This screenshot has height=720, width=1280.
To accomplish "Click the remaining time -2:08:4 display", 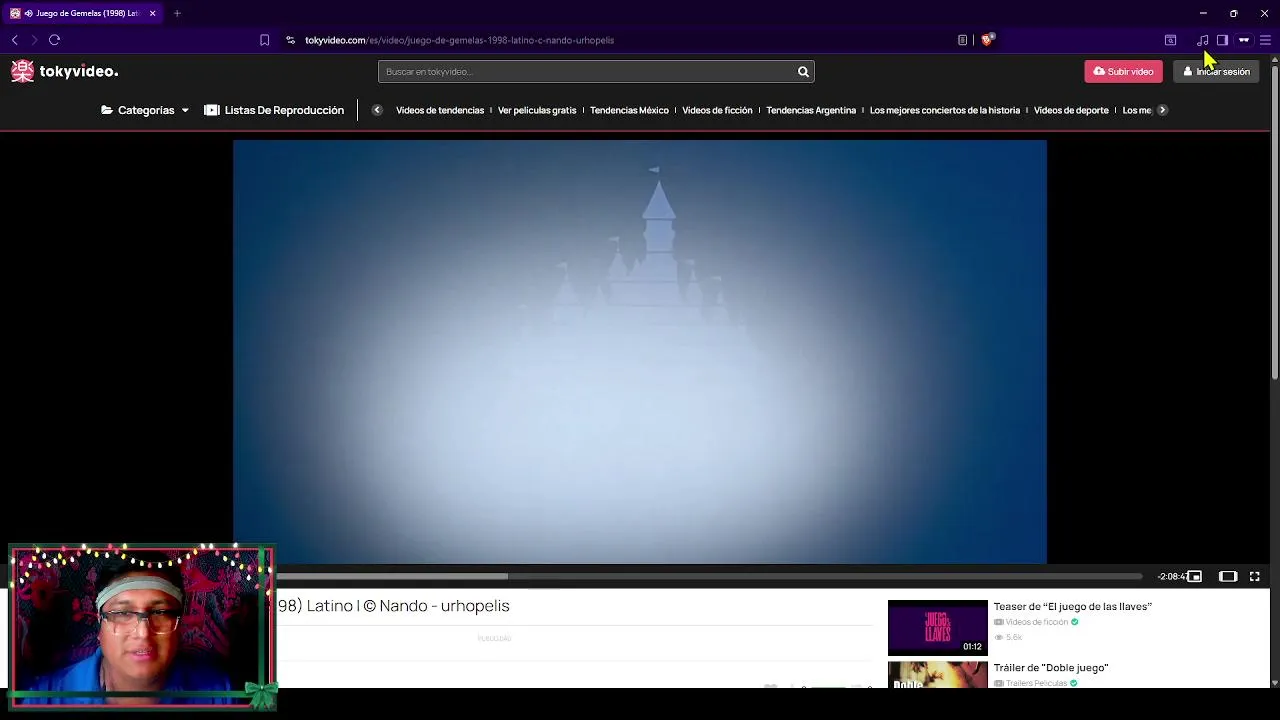I will [x=1172, y=577].
